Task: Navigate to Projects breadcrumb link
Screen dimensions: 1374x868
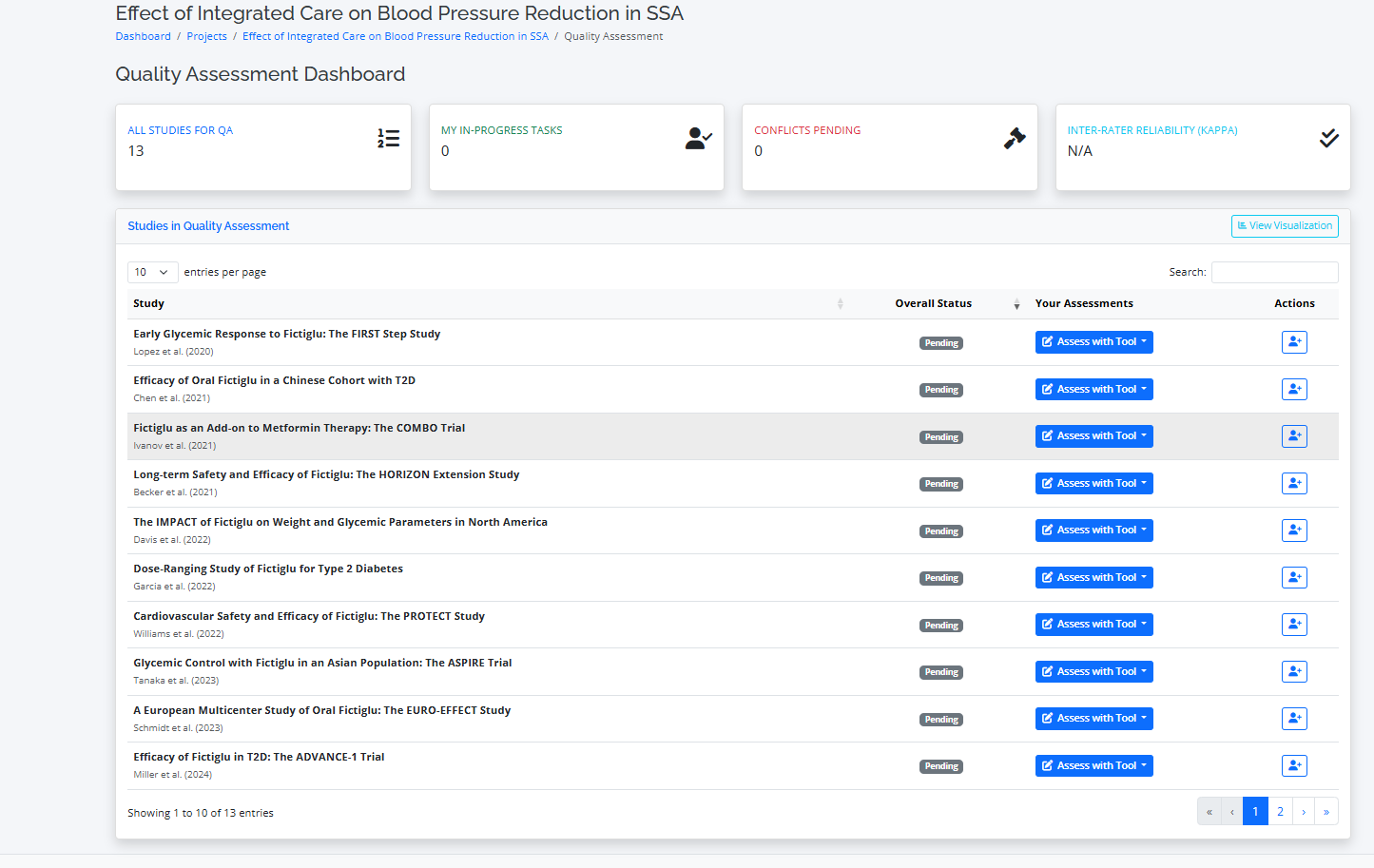Action: tap(206, 36)
